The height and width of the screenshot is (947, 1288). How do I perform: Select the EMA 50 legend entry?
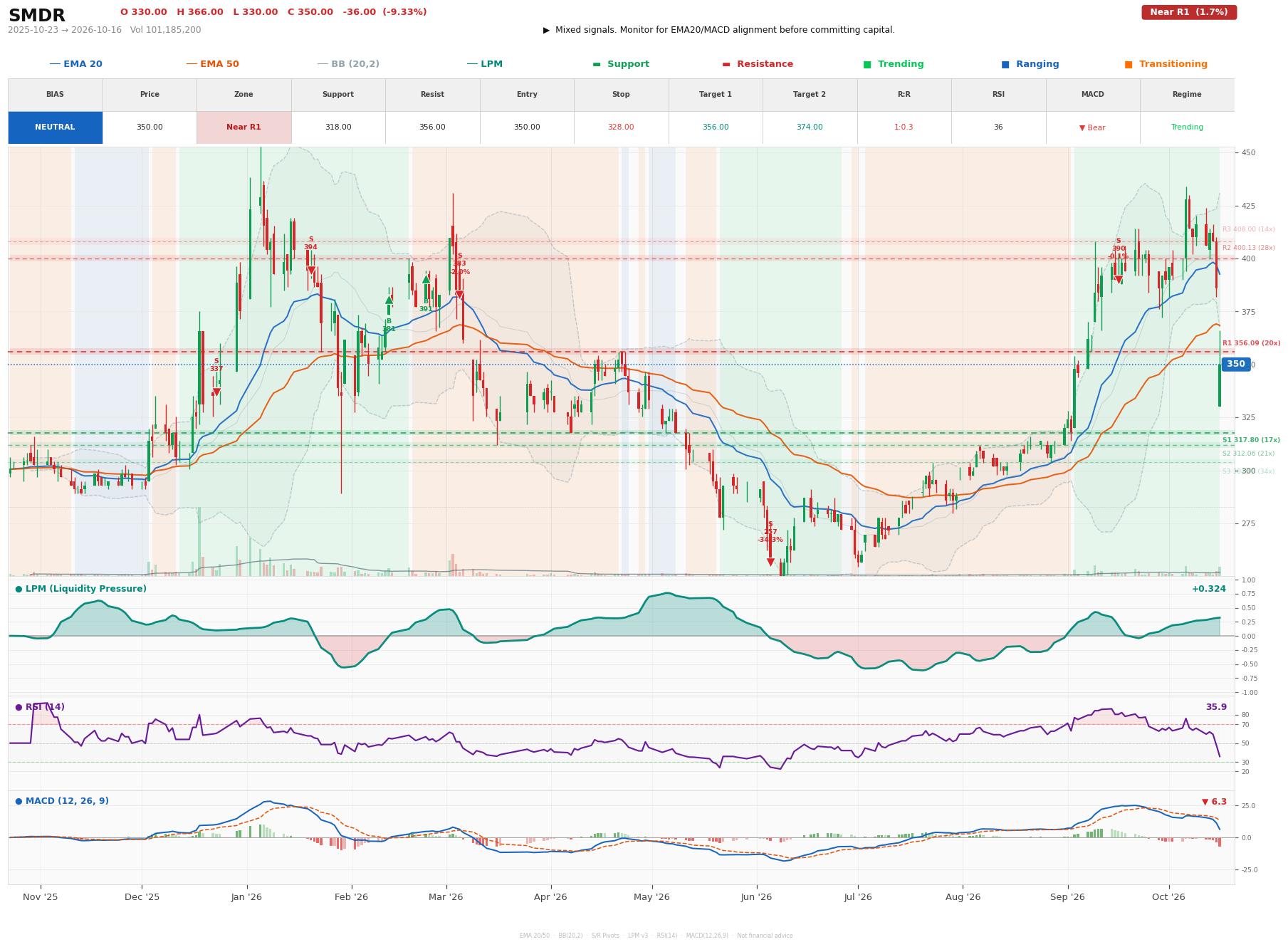(212, 64)
